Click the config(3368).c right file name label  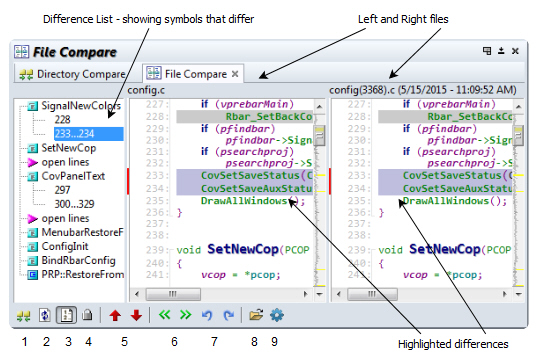coord(423,90)
